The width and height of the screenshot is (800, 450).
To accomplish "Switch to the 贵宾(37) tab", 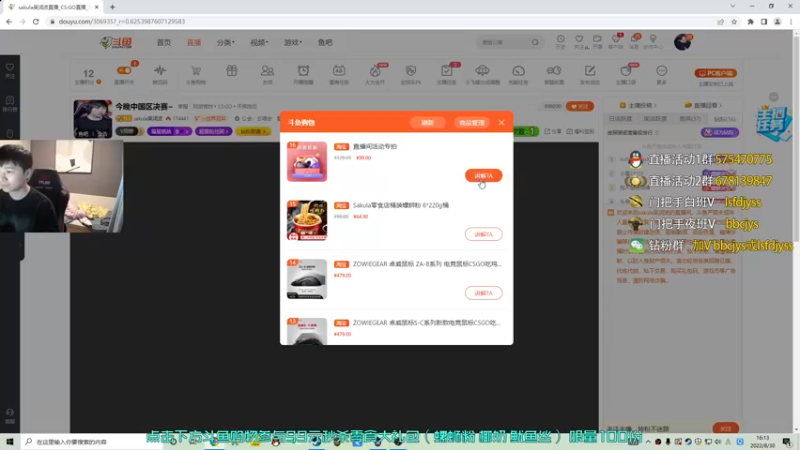I will (690, 118).
